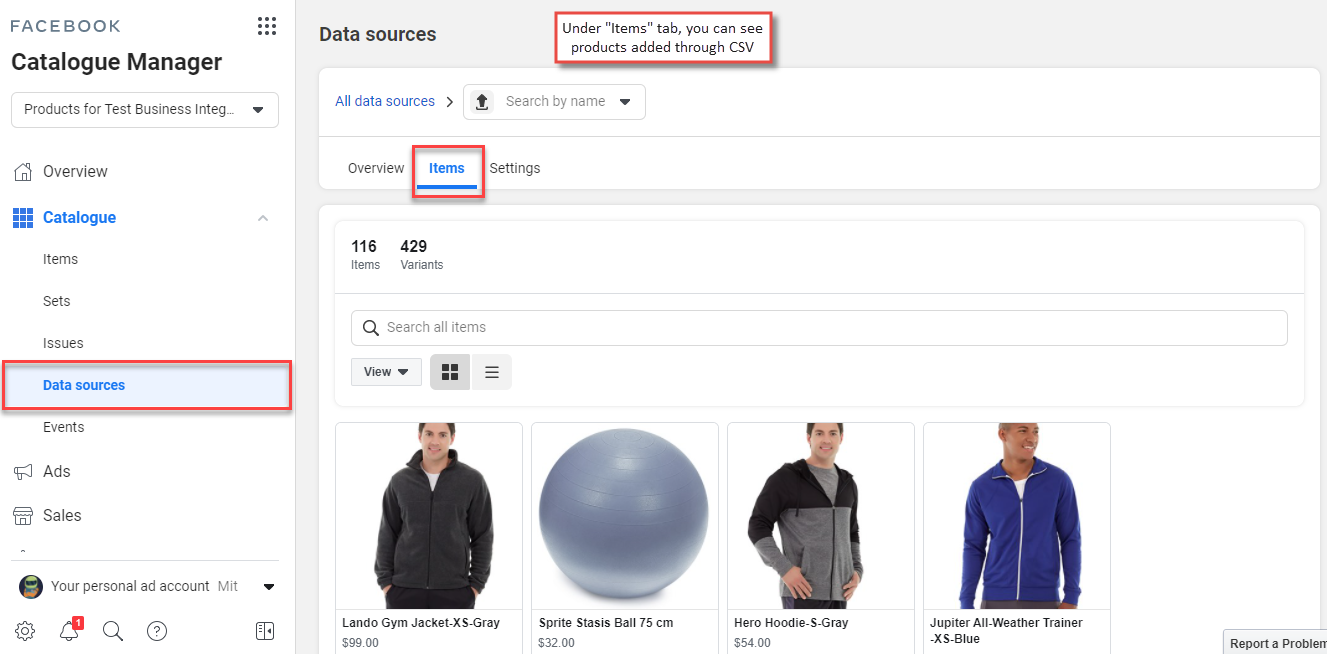Click the "Sprite Stasis Ball 75 cm" product name

point(606,623)
